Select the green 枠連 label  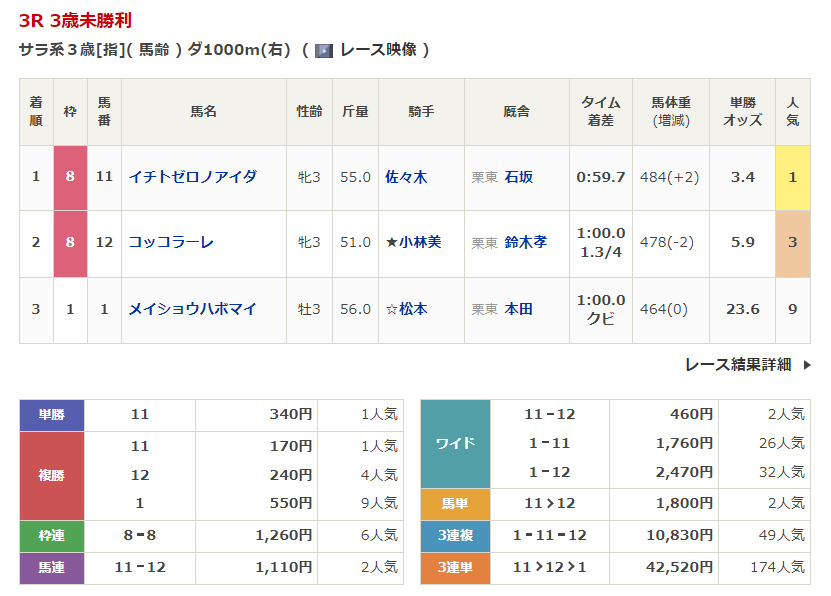point(52,536)
